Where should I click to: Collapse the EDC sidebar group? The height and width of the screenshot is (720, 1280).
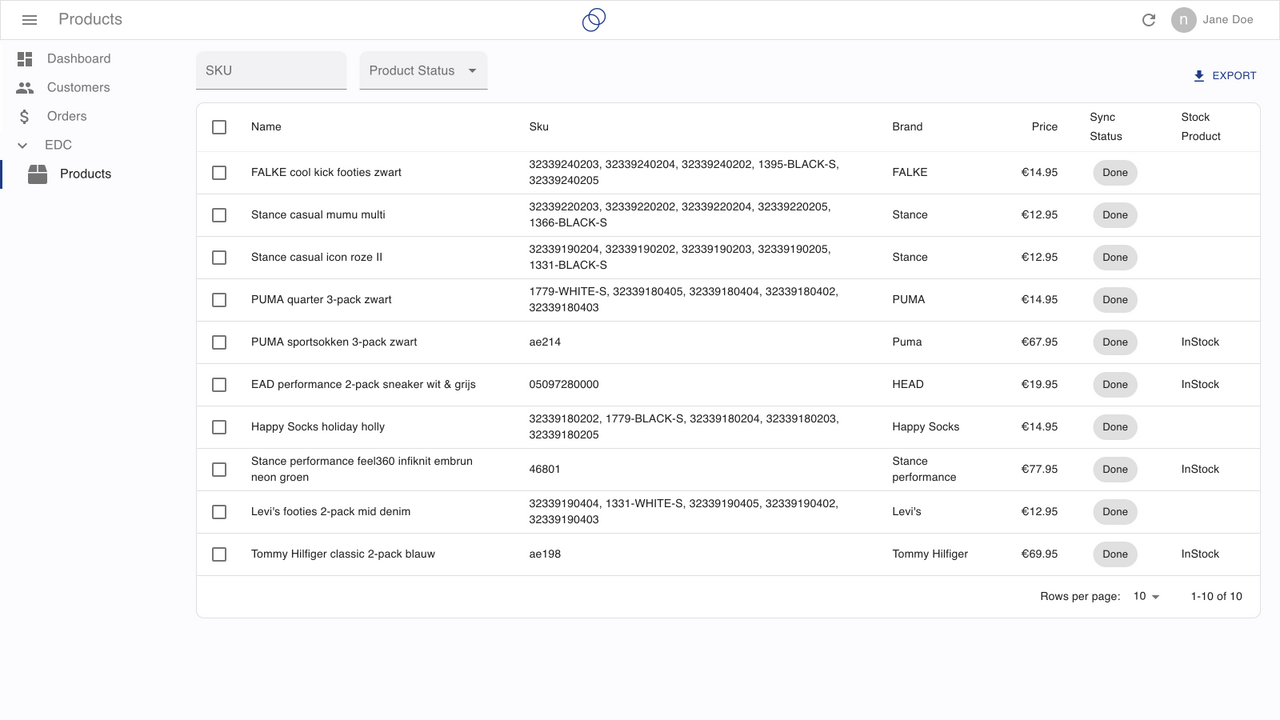click(23, 145)
